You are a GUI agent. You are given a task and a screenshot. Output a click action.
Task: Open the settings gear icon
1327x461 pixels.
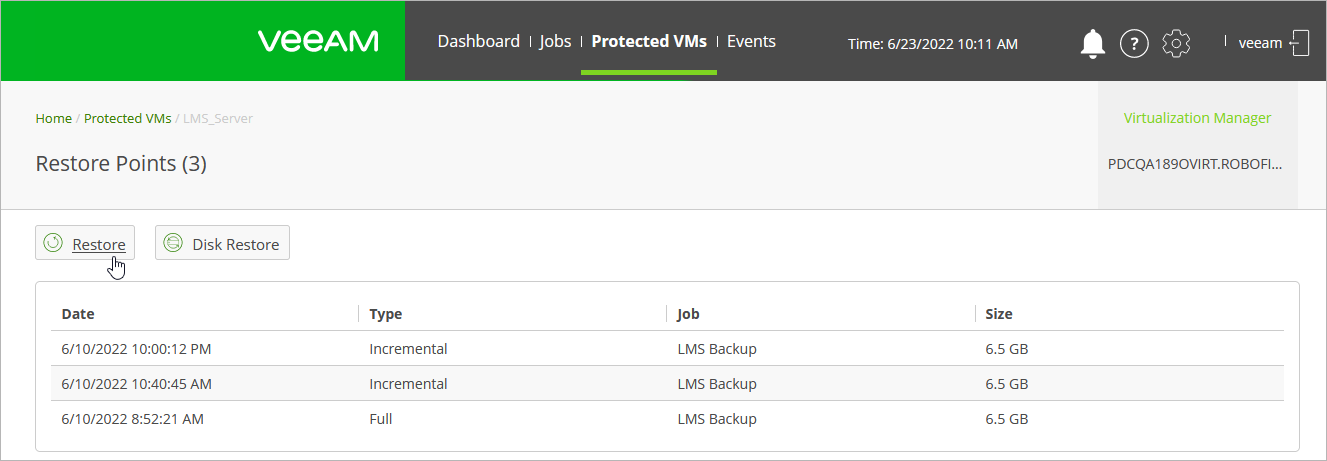[1176, 43]
